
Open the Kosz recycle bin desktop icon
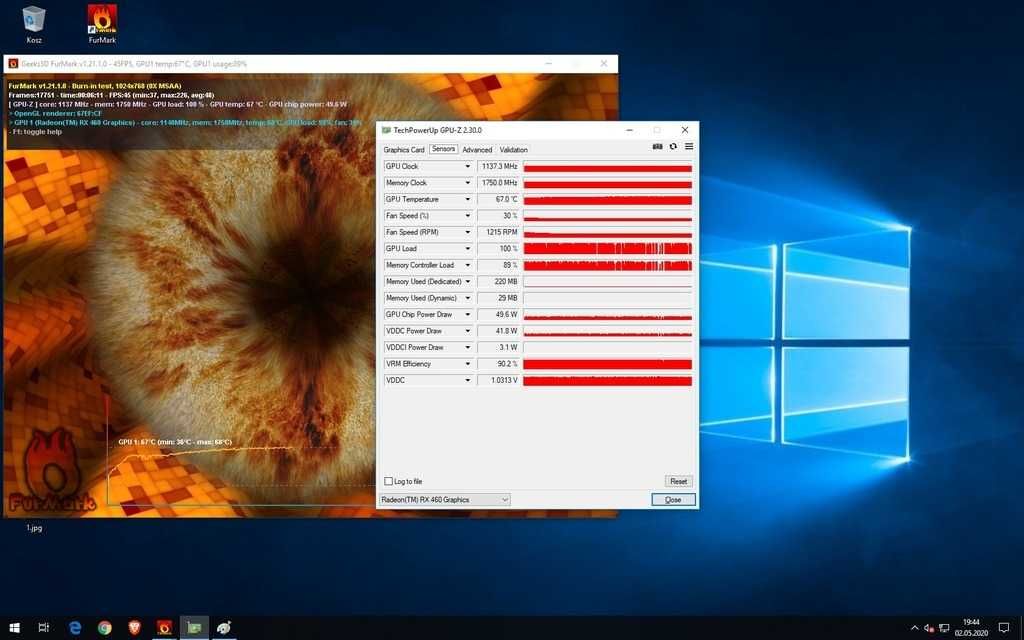click(34, 24)
